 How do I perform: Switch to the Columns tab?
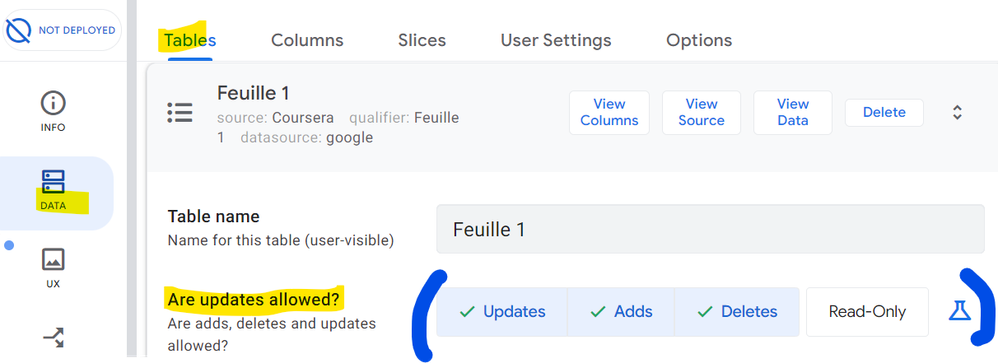click(x=307, y=40)
